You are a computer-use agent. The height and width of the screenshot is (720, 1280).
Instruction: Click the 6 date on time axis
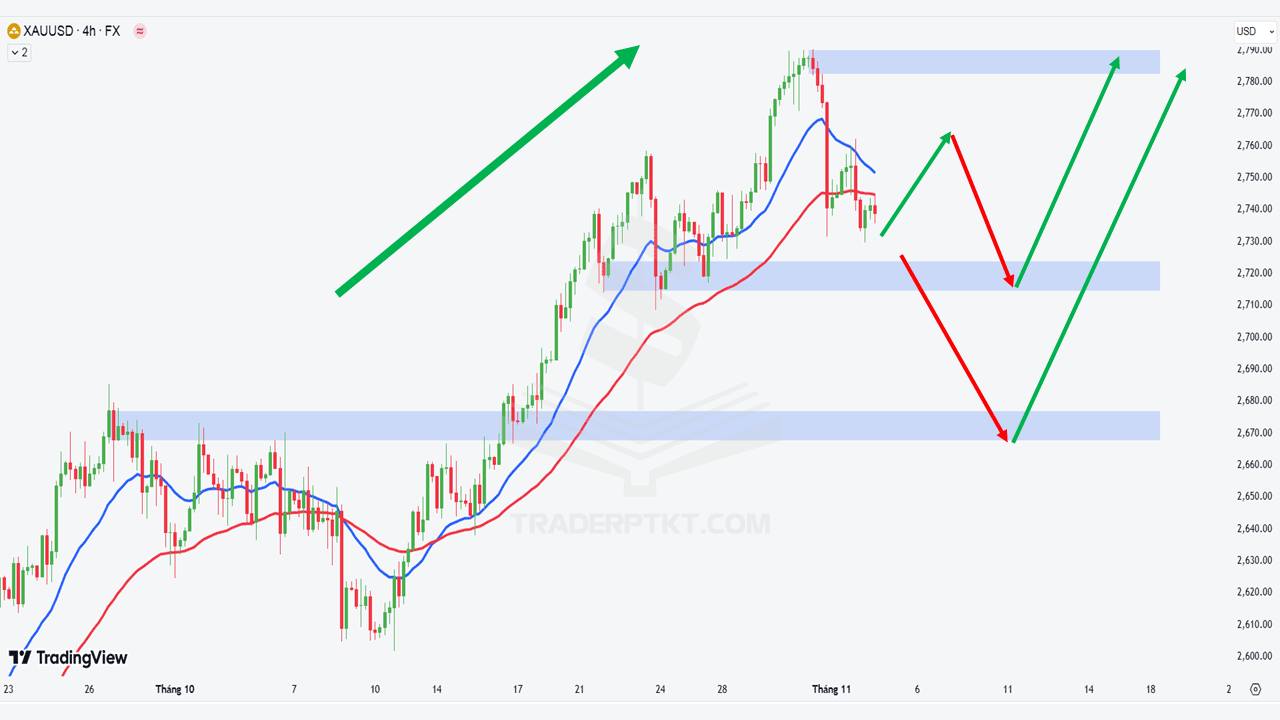click(917, 689)
